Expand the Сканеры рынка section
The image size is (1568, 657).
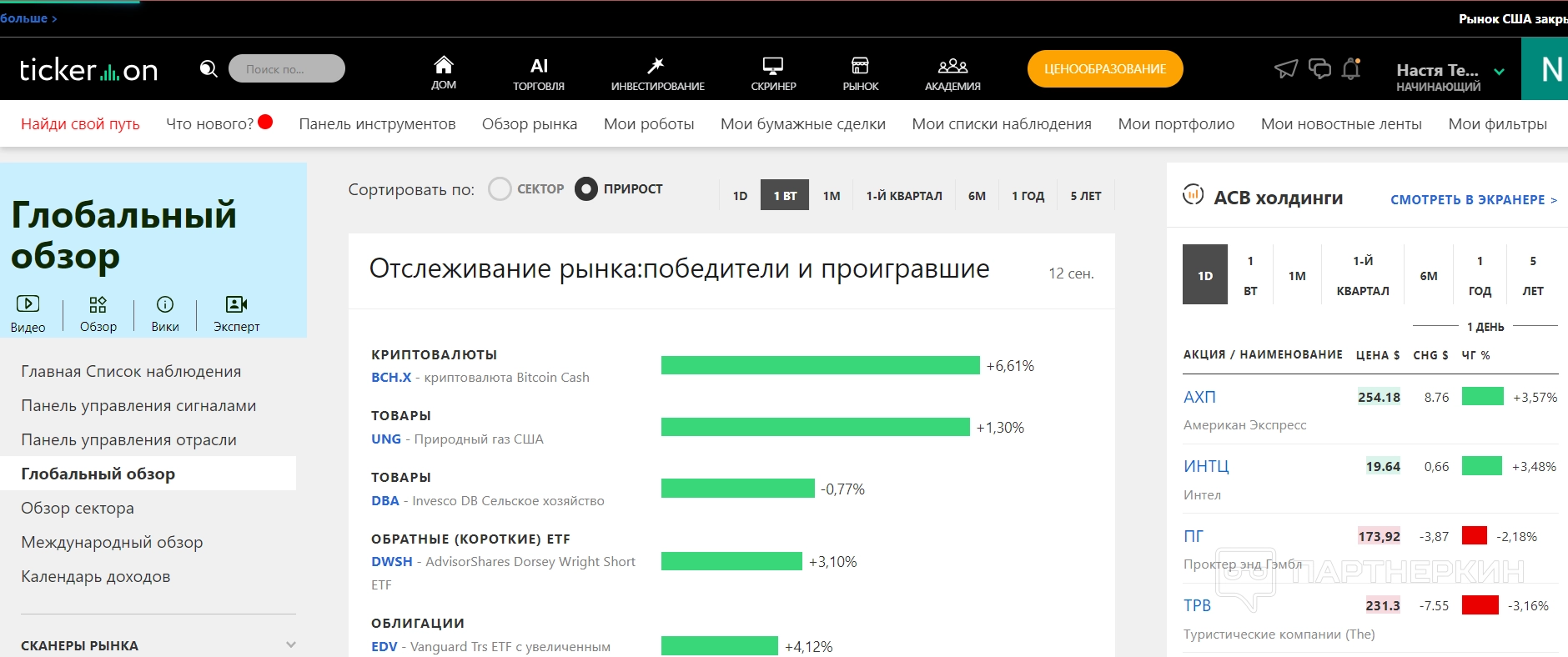[x=291, y=644]
